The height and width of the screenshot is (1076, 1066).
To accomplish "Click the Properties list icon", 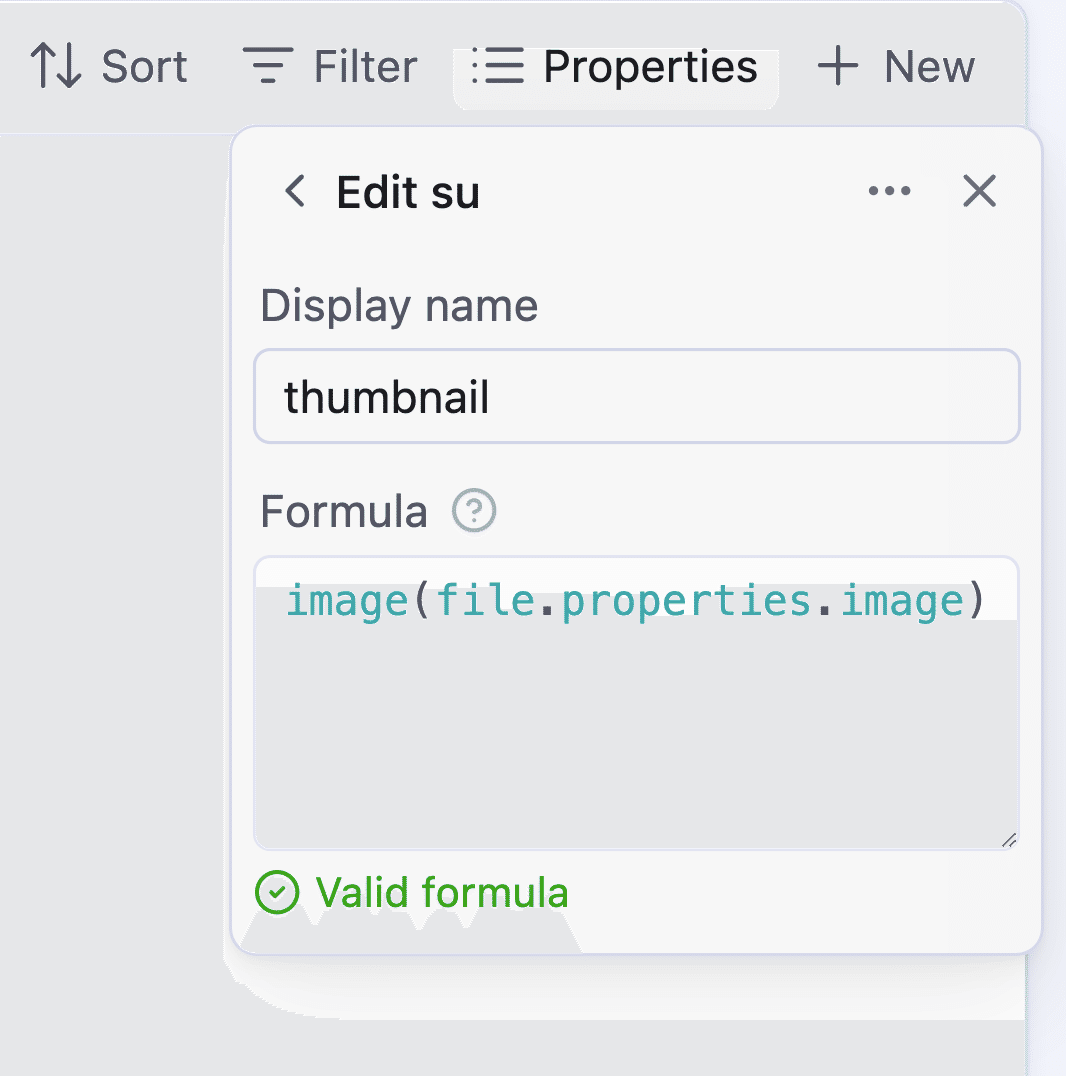I will (497, 67).
